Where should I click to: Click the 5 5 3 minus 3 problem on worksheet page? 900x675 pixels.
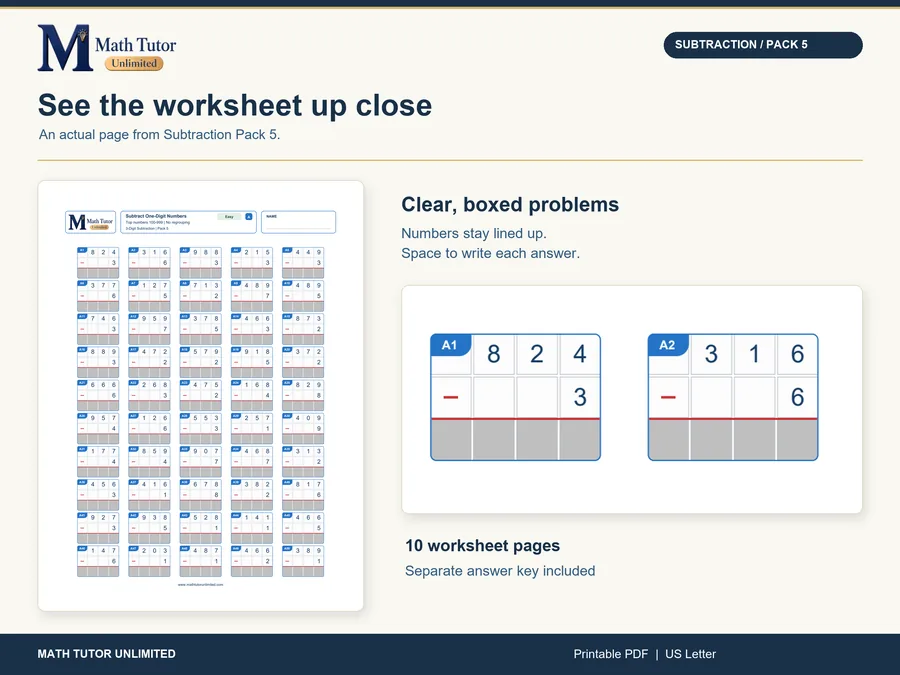click(x=200, y=428)
